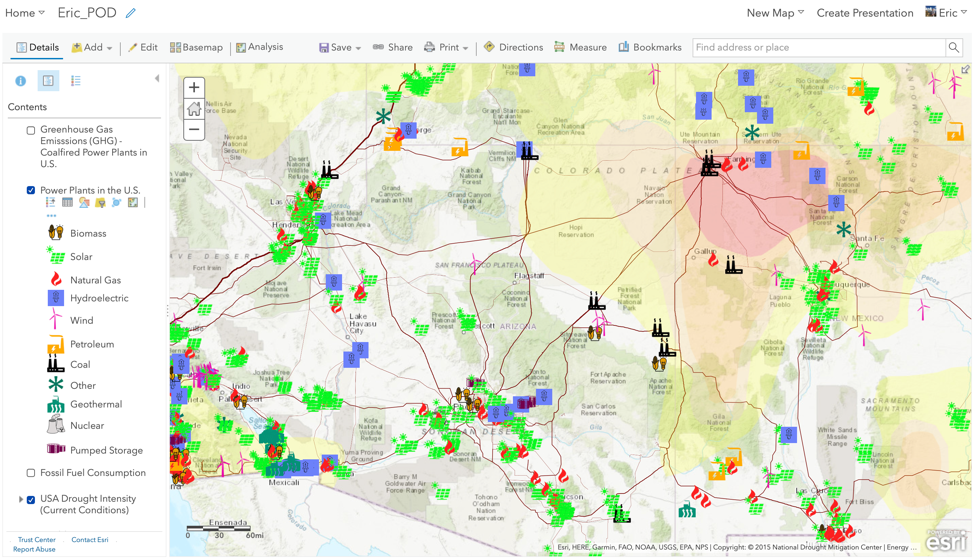Screen dimensions: 974x558
Task: Open the Eric user account dropdown
Action: (x=947, y=12)
